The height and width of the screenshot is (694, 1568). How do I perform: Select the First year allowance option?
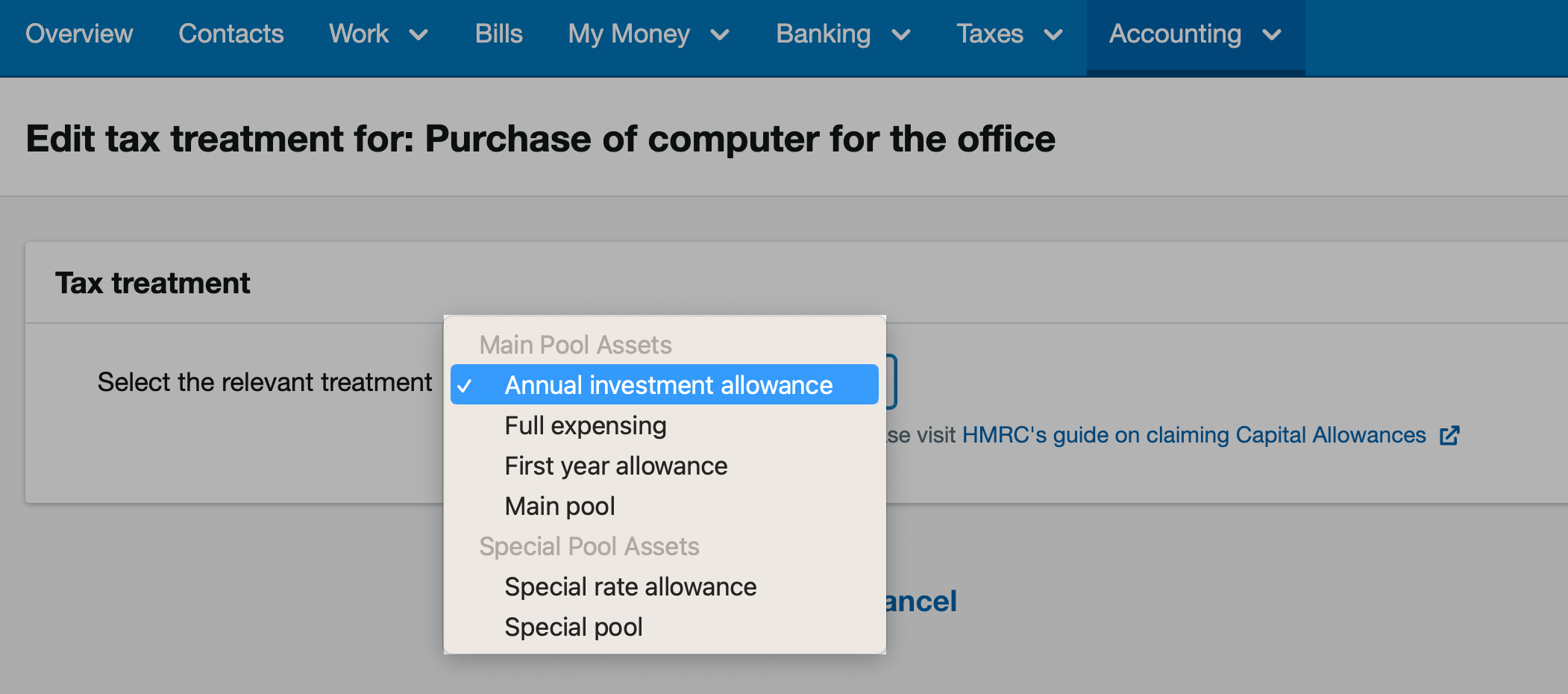point(615,466)
